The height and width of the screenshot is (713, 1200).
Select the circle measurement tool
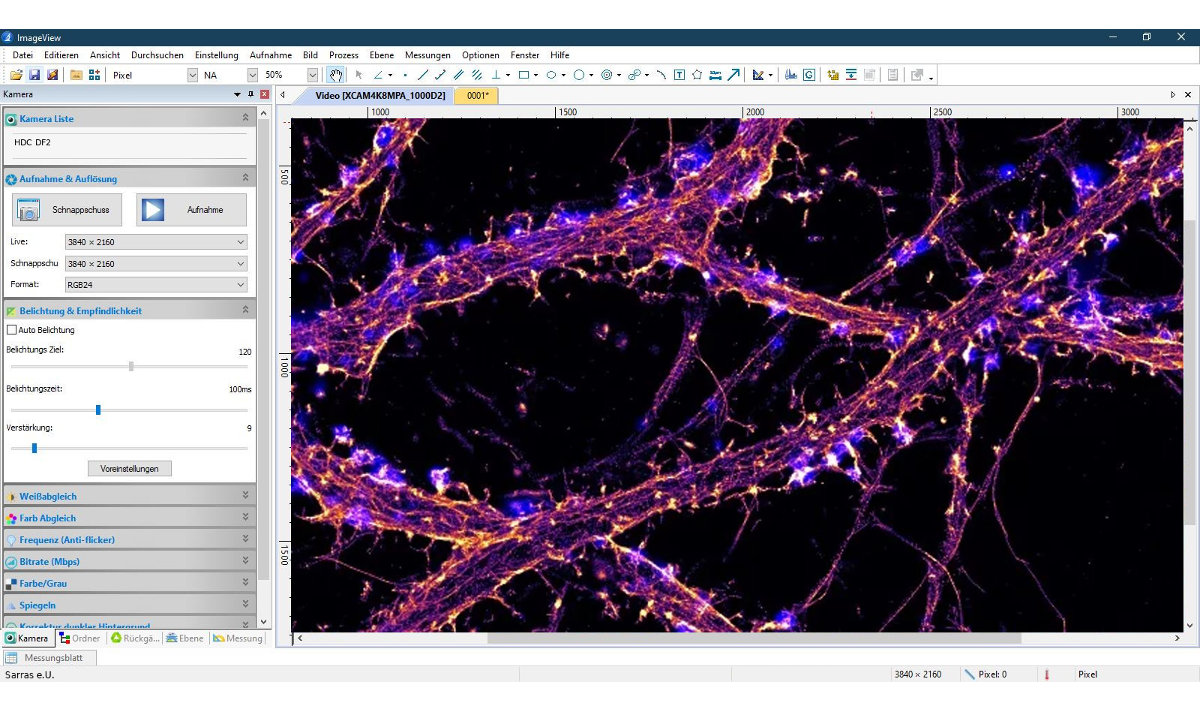point(579,74)
